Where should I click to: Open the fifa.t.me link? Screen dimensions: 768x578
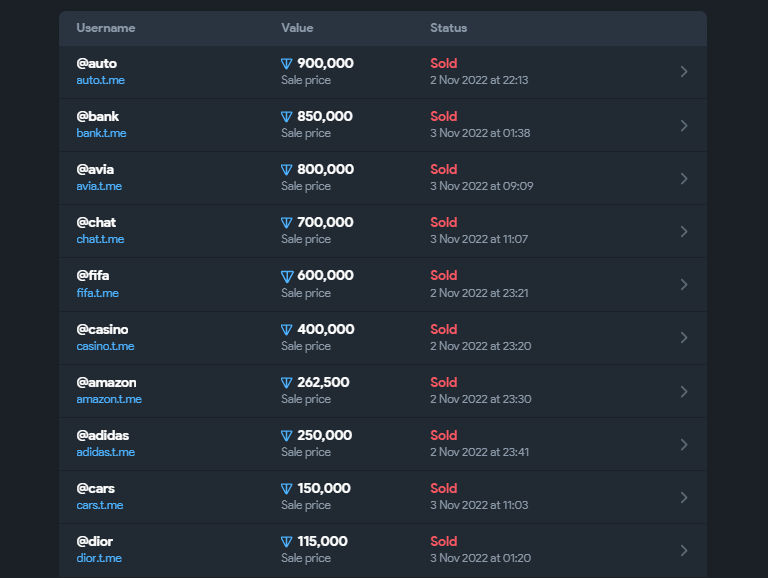pyautogui.click(x=97, y=293)
